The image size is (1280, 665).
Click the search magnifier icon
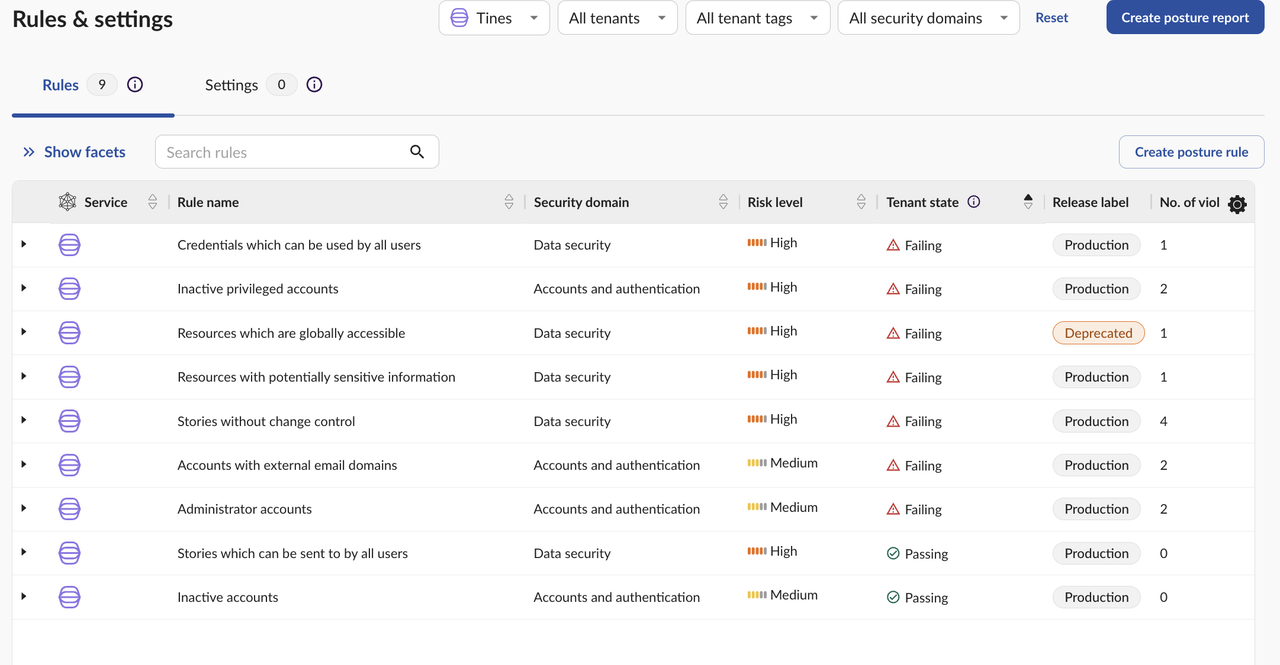tap(417, 152)
